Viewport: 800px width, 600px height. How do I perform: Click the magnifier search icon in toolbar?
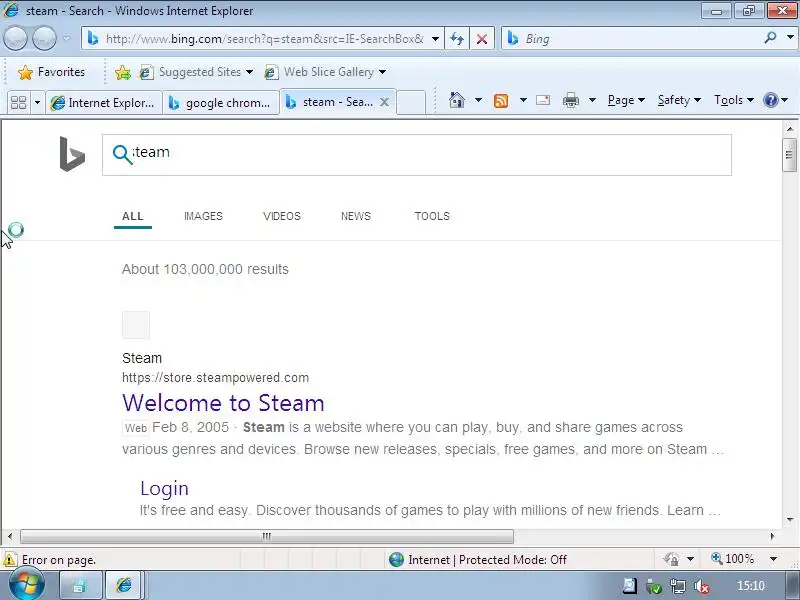(x=770, y=38)
